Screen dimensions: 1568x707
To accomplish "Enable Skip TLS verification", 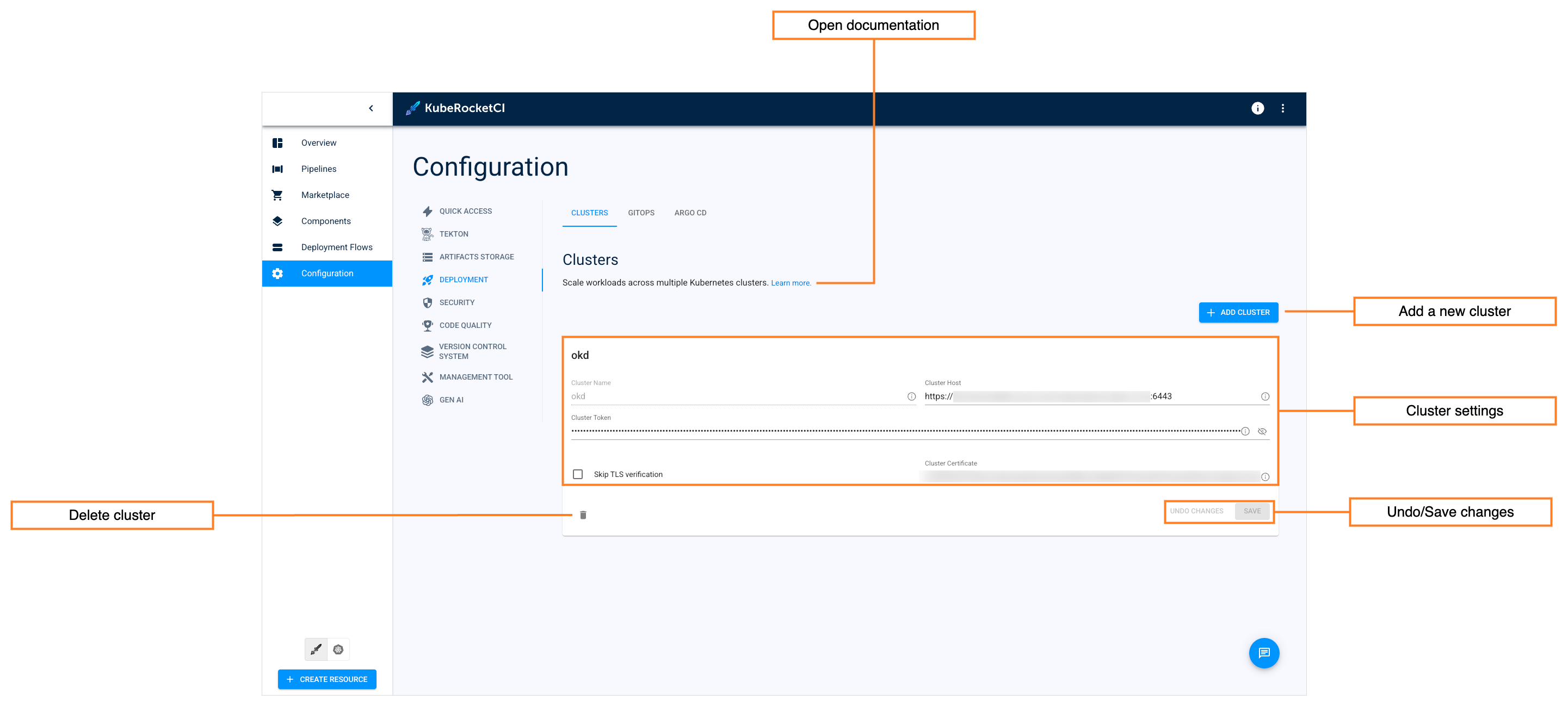I will pyautogui.click(x=578, y=474).
